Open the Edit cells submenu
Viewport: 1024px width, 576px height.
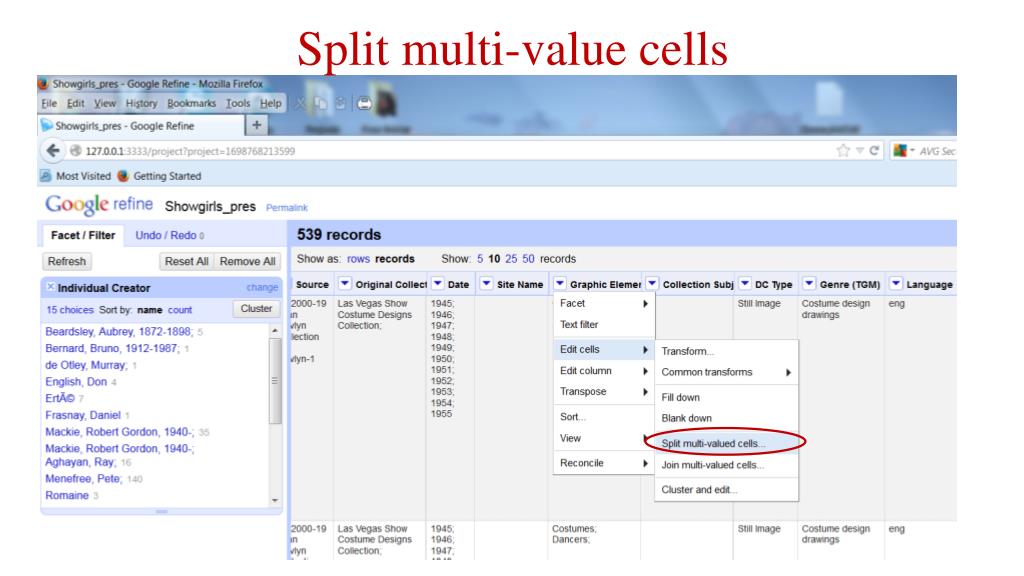(603, 349)
